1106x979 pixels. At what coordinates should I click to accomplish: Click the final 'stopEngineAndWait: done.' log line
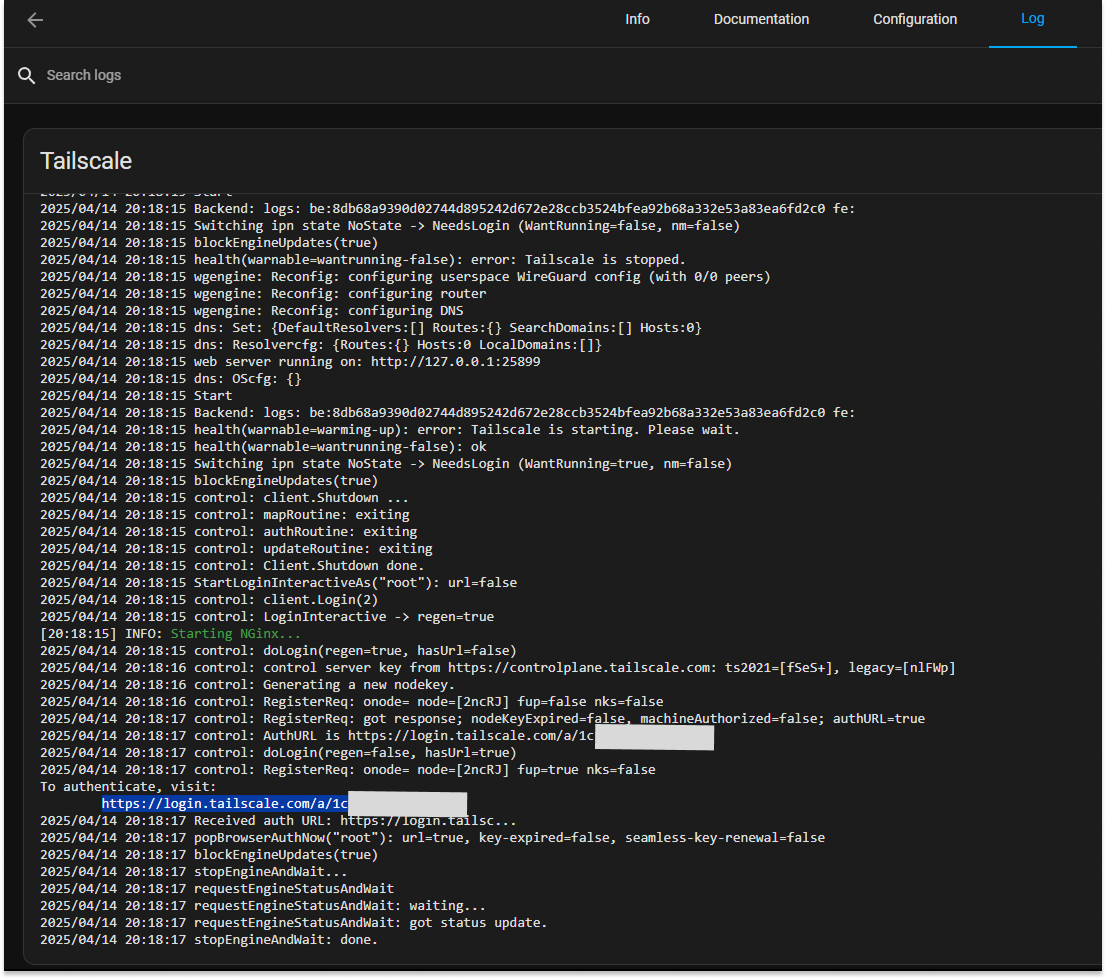click(x=285, y=940)
